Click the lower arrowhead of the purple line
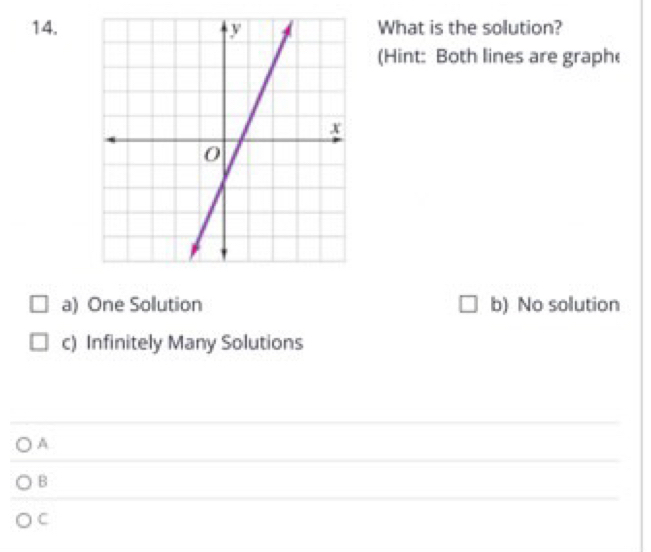 coord(195,250)
